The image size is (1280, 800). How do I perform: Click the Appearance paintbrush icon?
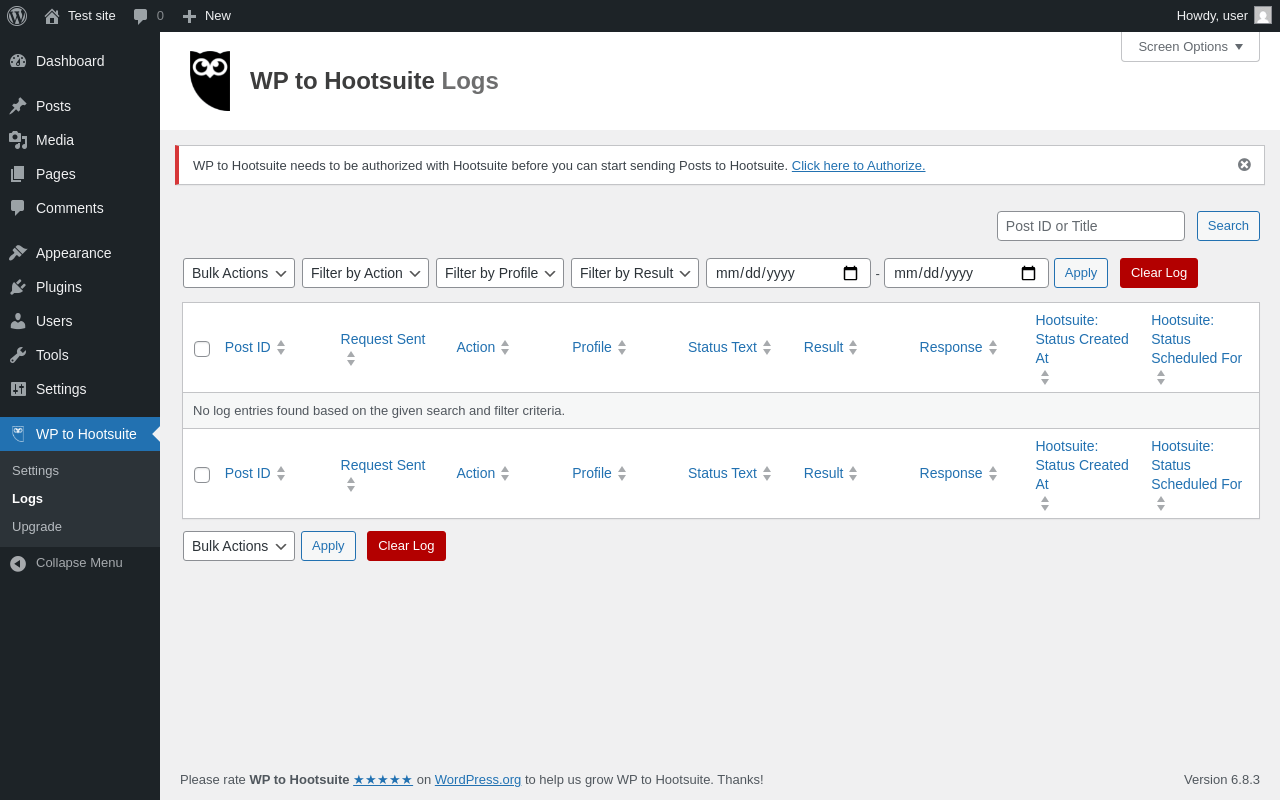[x=18, y=253]
